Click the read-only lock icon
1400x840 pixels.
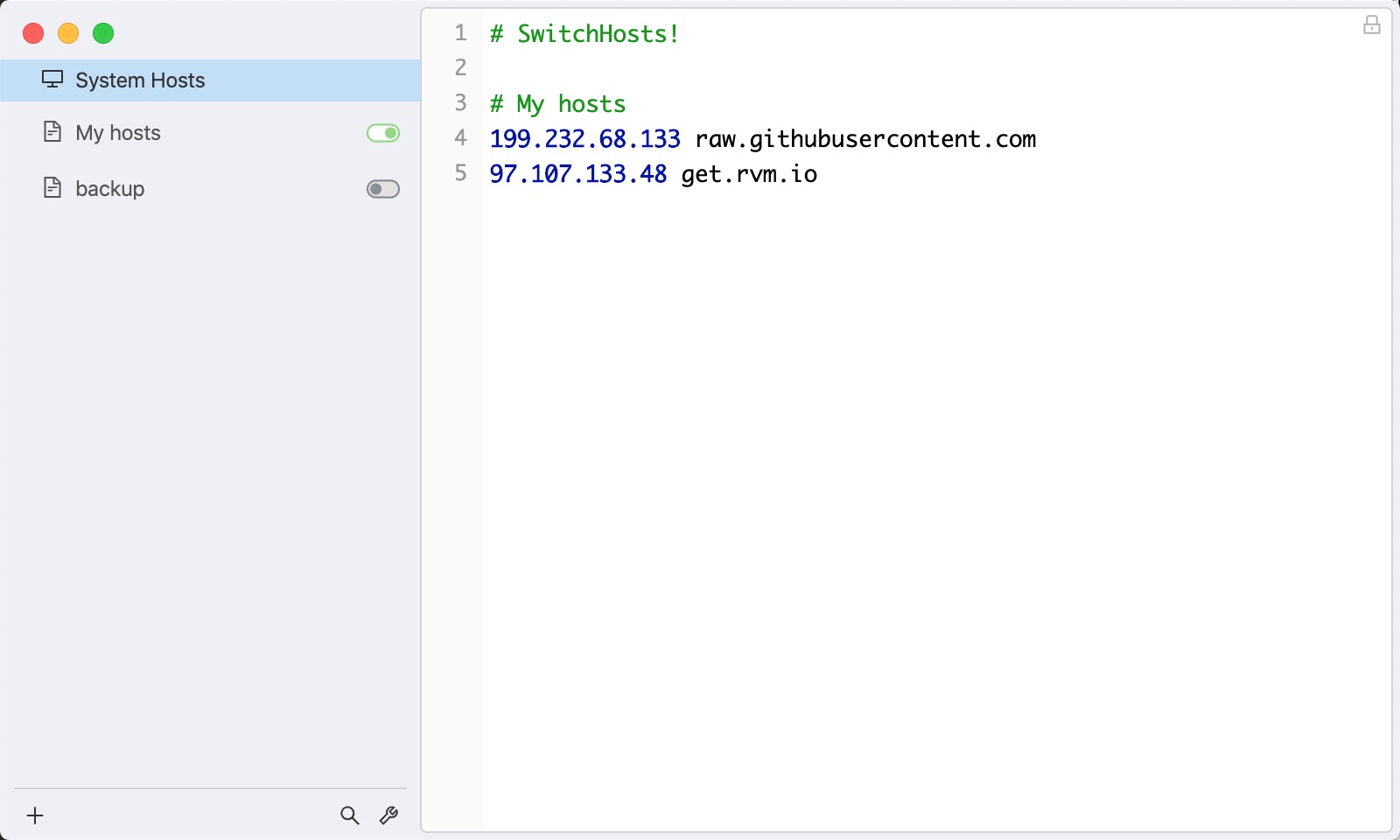pyautogui.click(x=1371, y=25)
